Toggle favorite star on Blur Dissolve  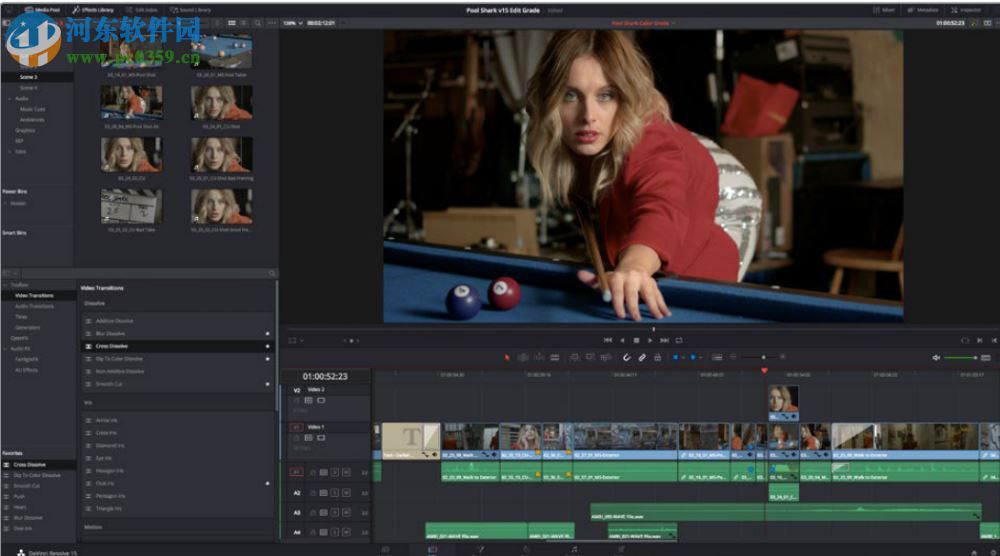coord(267,333)
